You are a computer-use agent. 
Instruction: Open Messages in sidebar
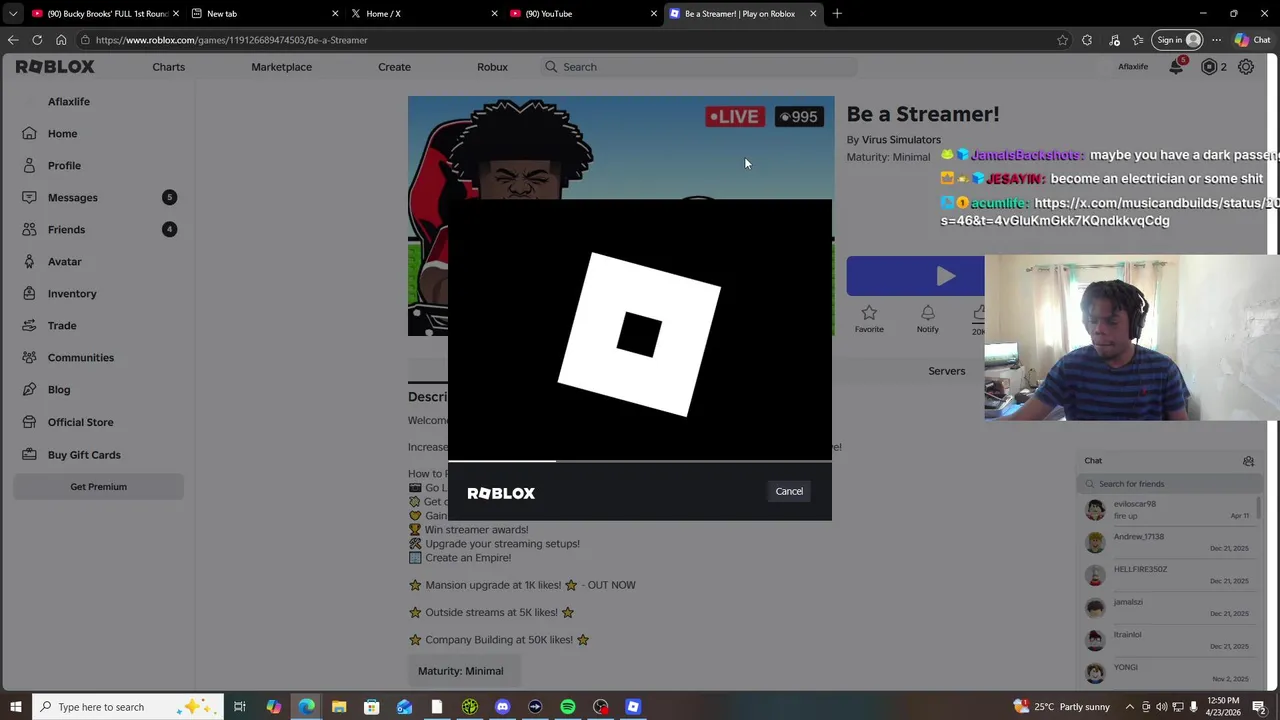pos(72,197)
